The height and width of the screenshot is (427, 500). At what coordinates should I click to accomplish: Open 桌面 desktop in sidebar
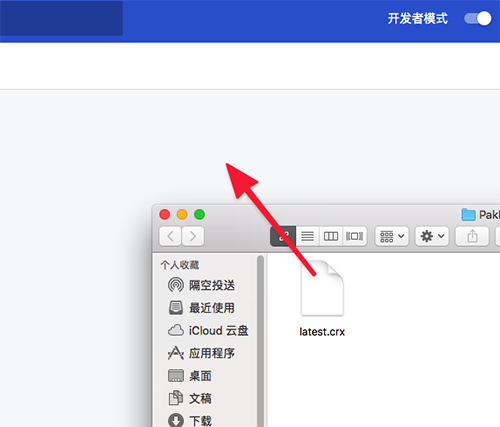point(190,376)
